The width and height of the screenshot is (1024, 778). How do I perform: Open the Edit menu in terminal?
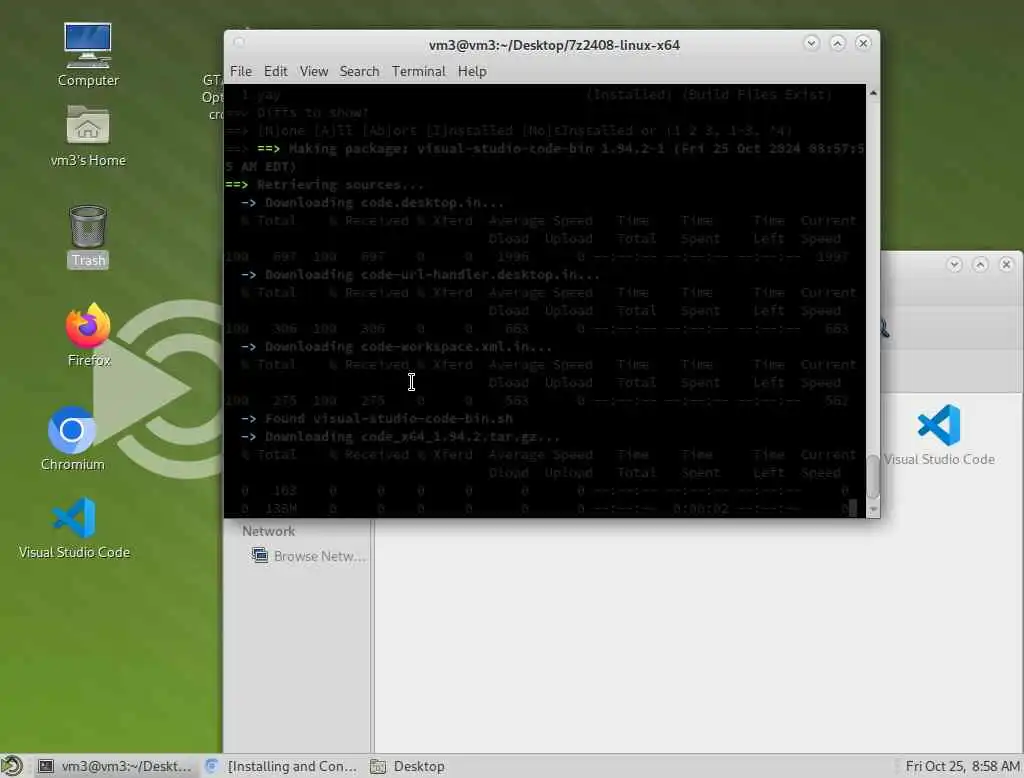(275, 71)
